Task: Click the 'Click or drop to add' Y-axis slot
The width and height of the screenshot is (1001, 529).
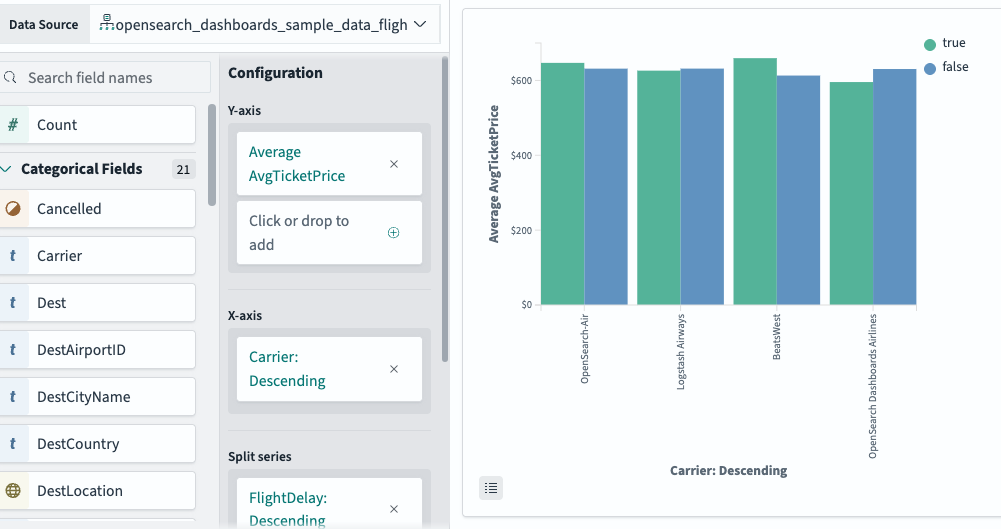Action: tap(329, 232)
